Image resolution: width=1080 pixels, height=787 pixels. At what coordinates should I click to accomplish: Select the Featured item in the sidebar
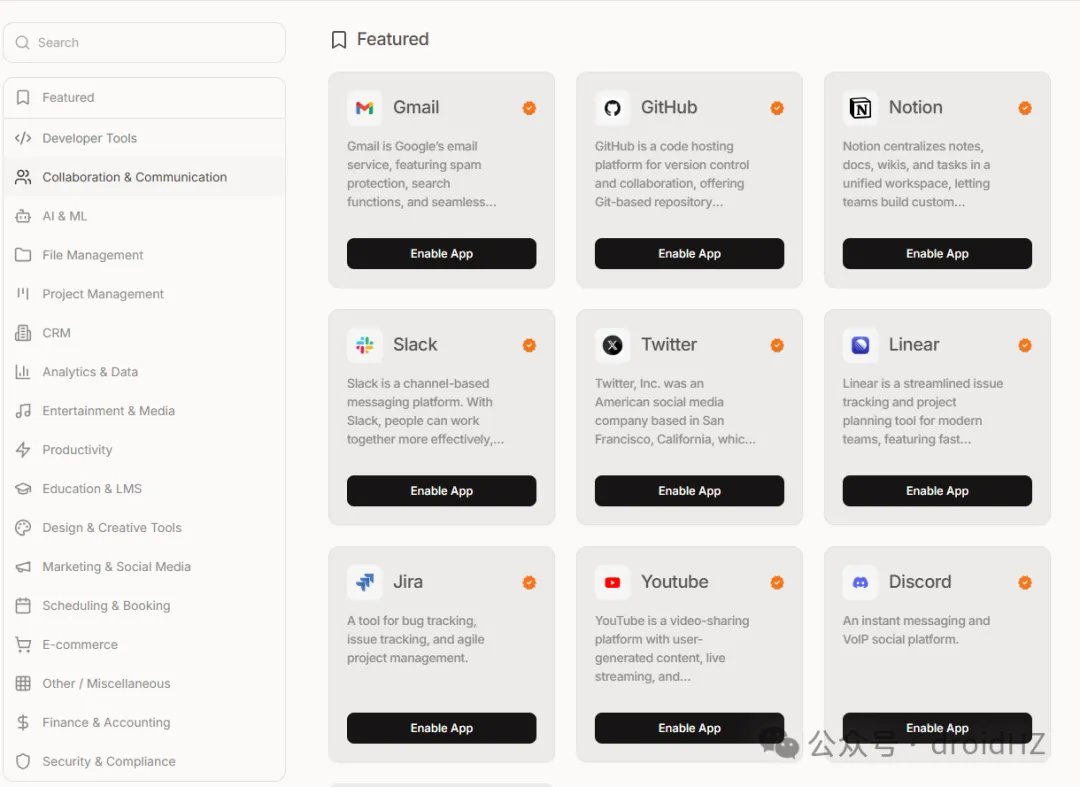68,98
